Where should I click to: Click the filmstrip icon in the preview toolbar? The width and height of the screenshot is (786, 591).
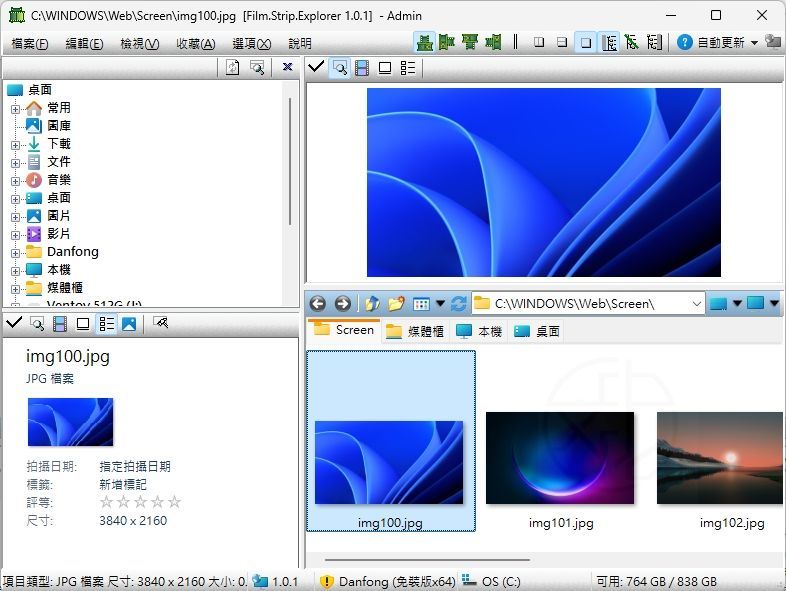click(362, 68)
